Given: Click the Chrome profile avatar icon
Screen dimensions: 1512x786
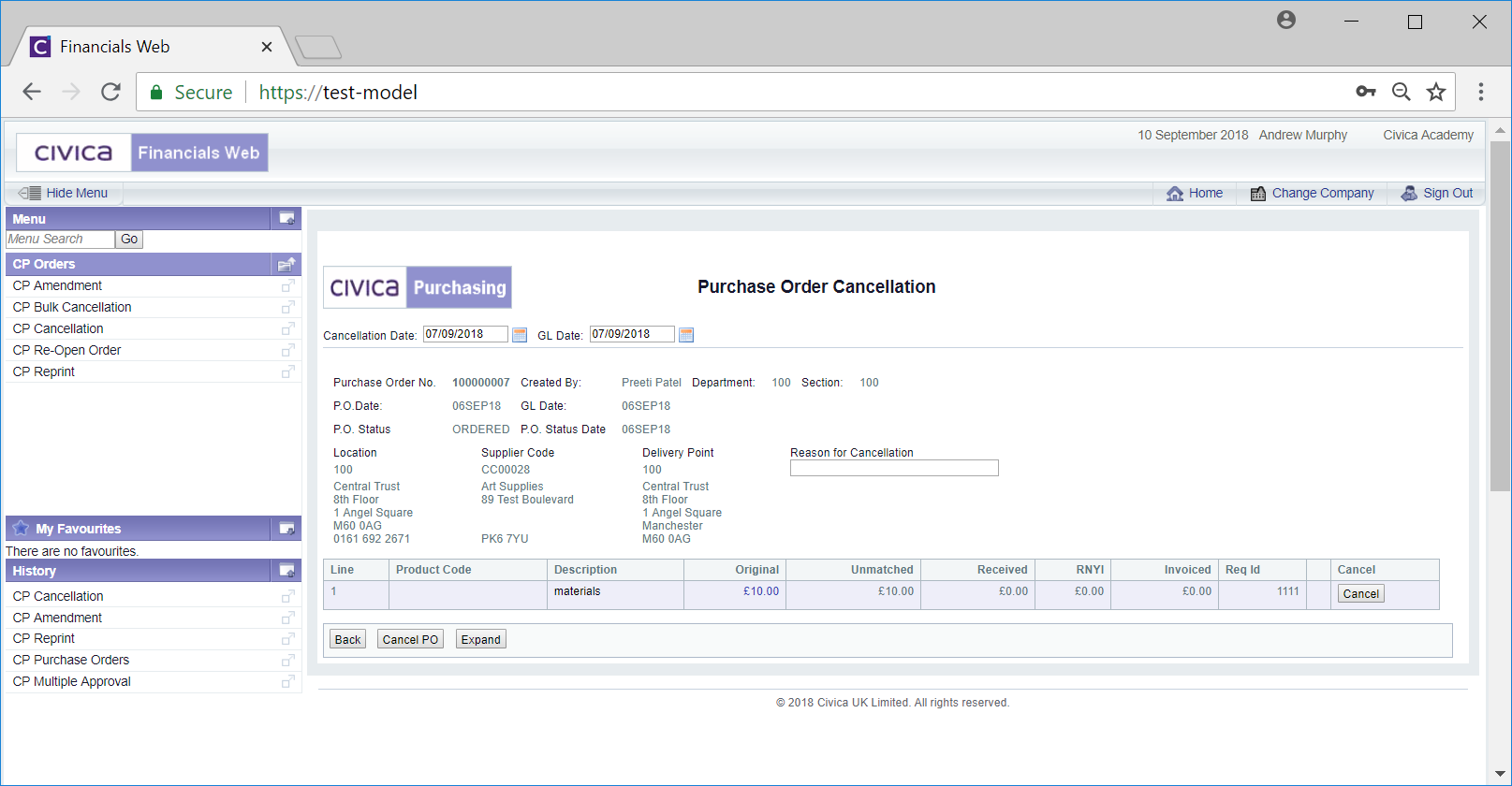Looking at the screenshot, I should (x=1286, y=20).
